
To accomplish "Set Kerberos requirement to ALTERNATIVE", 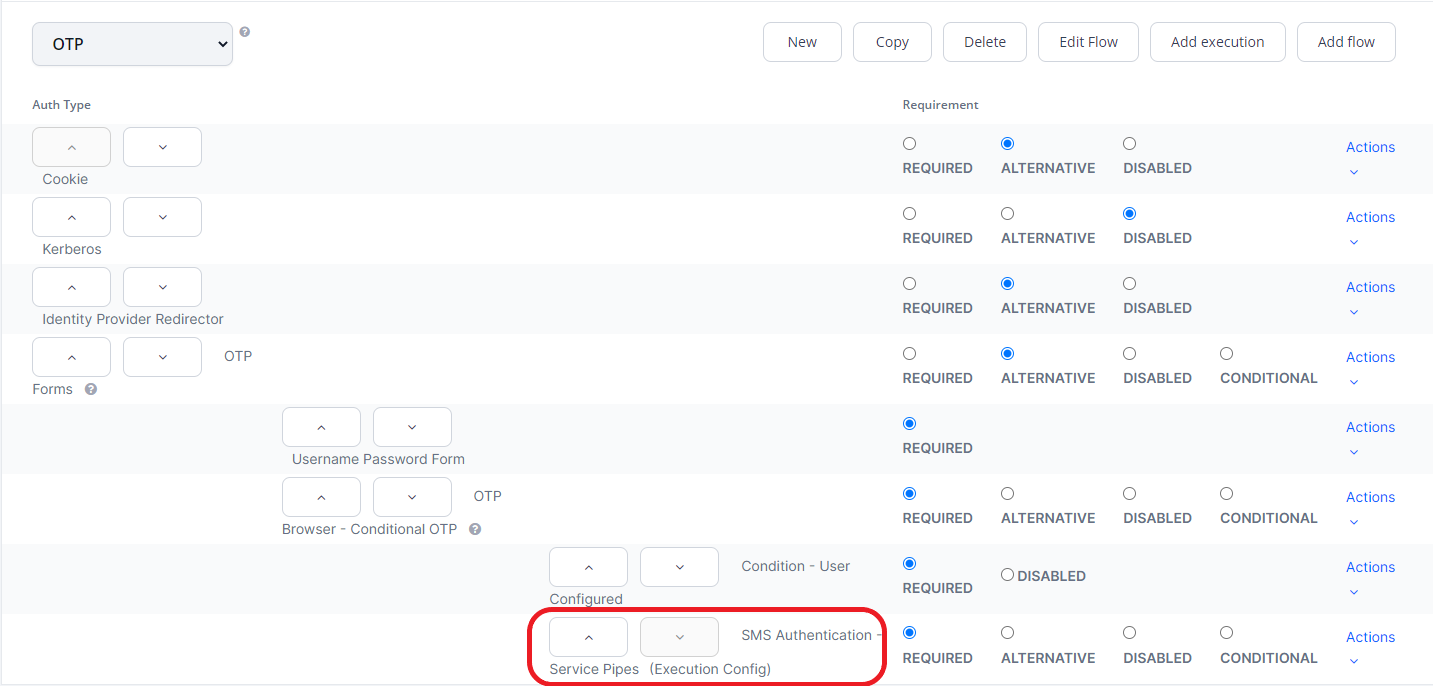I will pyautogui.click(x=1007, y=214).
